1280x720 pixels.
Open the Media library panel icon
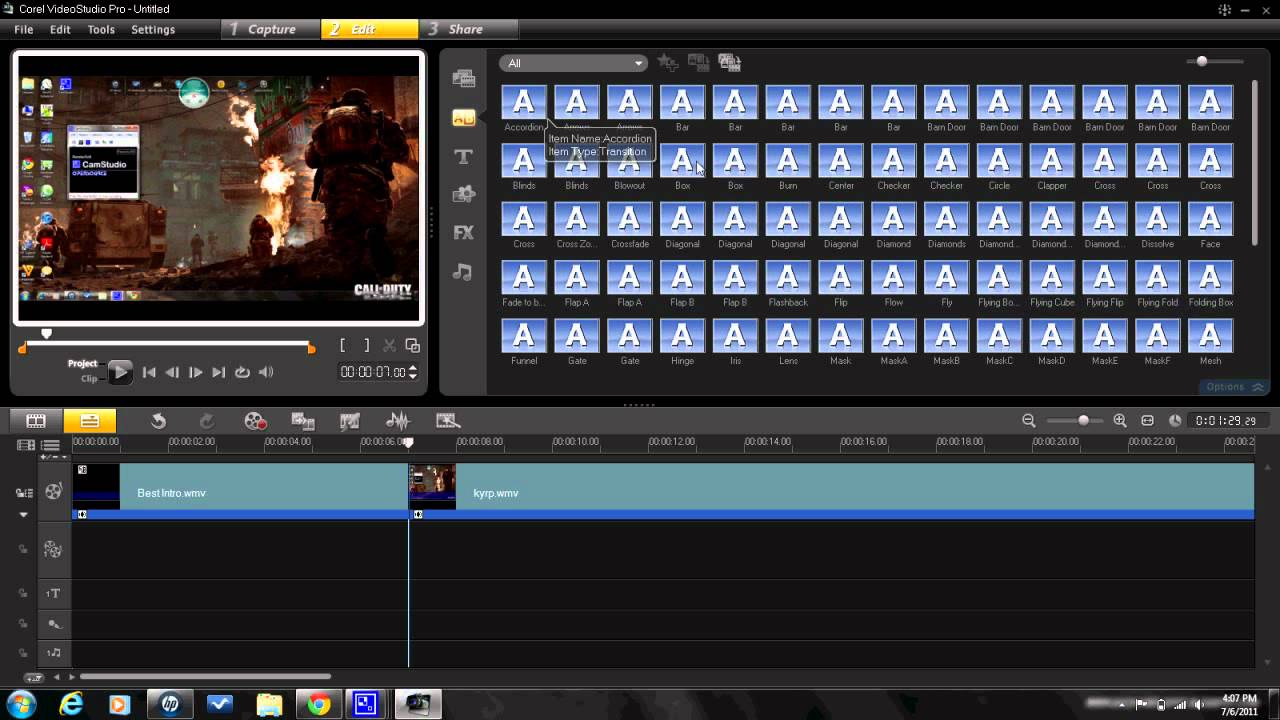[463, 78]
